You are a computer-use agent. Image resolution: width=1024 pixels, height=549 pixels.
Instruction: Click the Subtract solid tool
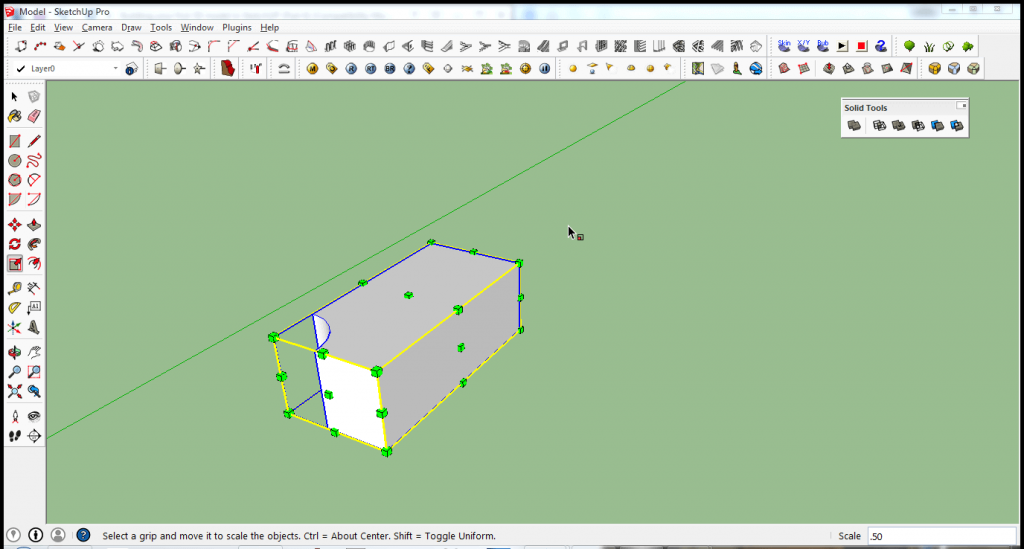918,125
